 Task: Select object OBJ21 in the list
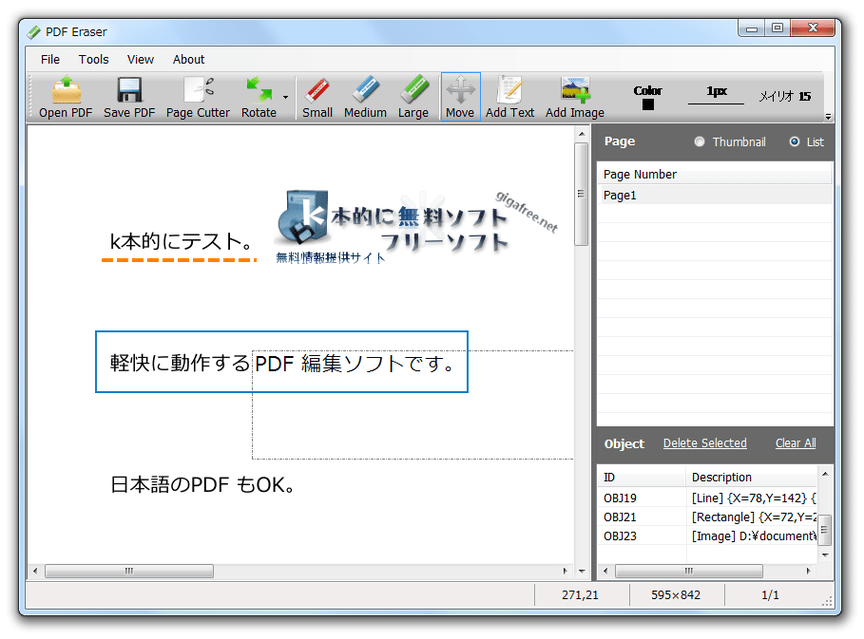tap(620, 517)
